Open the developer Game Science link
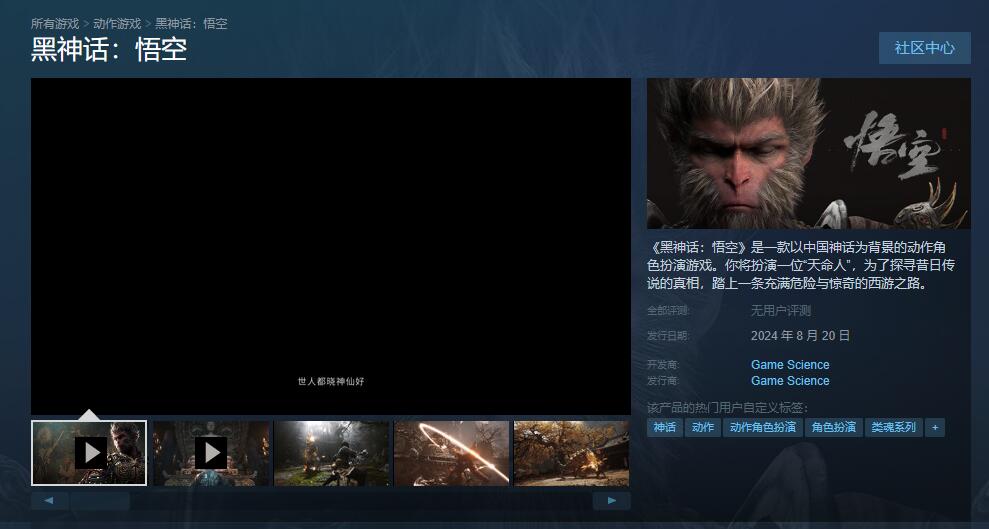989x529 pixels. click(790, 364)
